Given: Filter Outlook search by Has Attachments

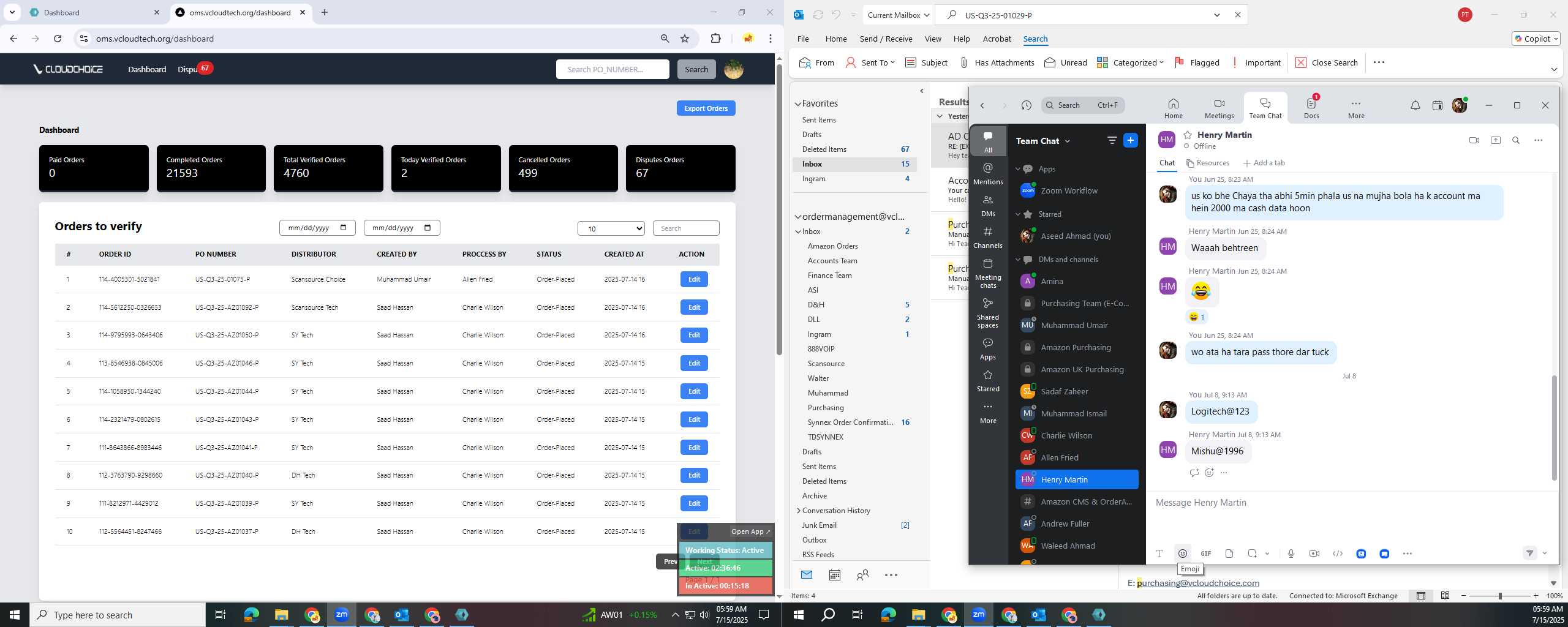Looking at the screenshot, I should 997,62.
